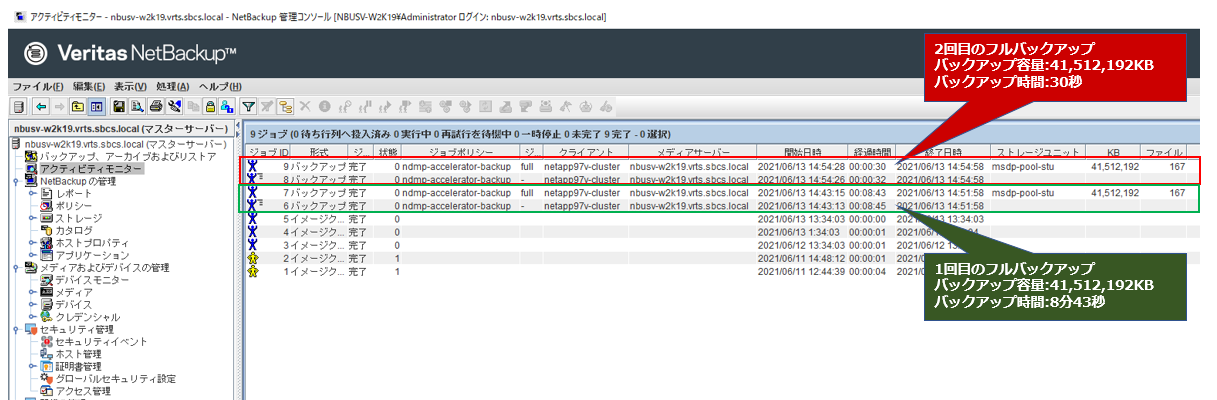Click the round info details toolbar icon
The height and width of the screenshot is (400, 1217).
pyautogui.click(x=324, y=106)
